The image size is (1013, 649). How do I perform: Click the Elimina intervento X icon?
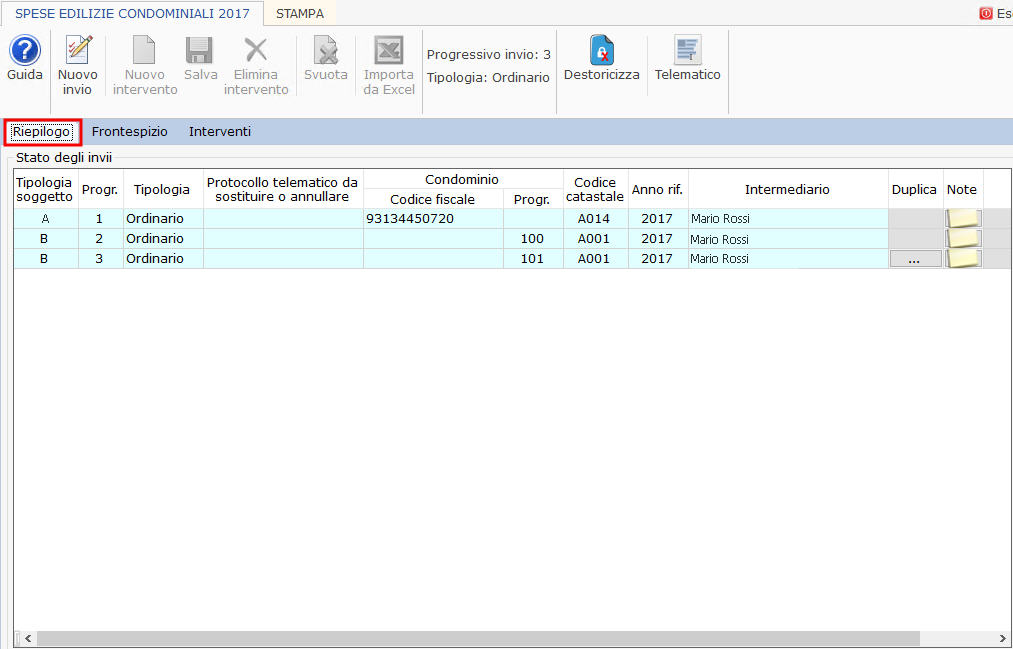[256, 50]
